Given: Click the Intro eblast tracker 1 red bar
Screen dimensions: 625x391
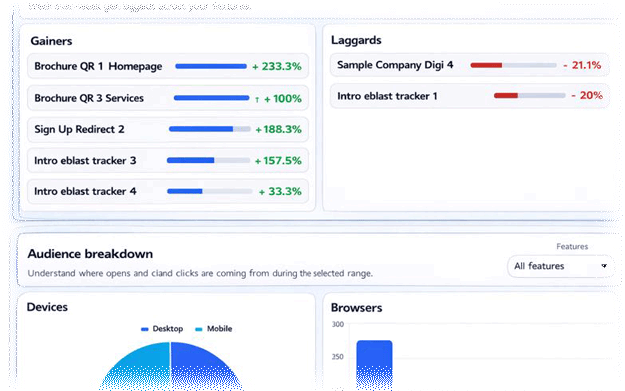Looking at the screenshot, I should [505, 96].
